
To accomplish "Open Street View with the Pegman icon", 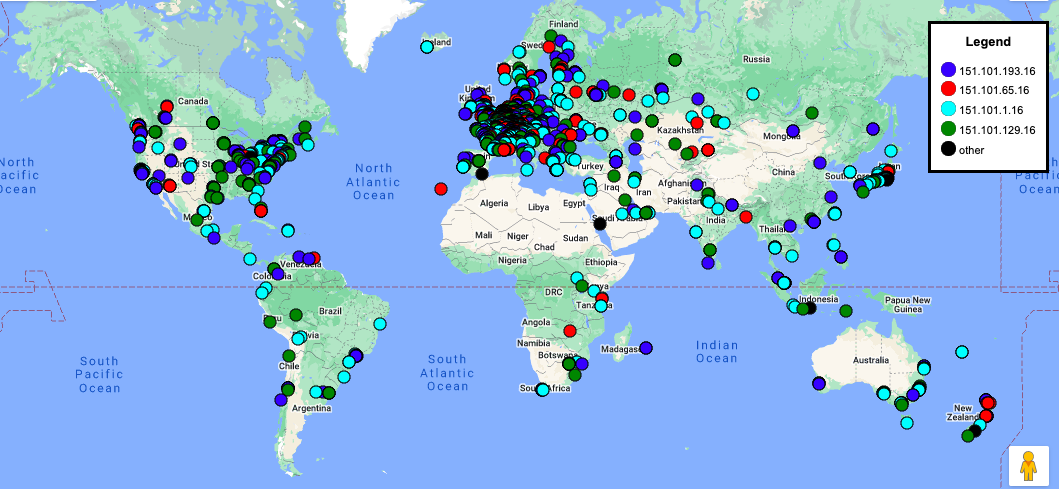I will click(x=1029, y=466).
